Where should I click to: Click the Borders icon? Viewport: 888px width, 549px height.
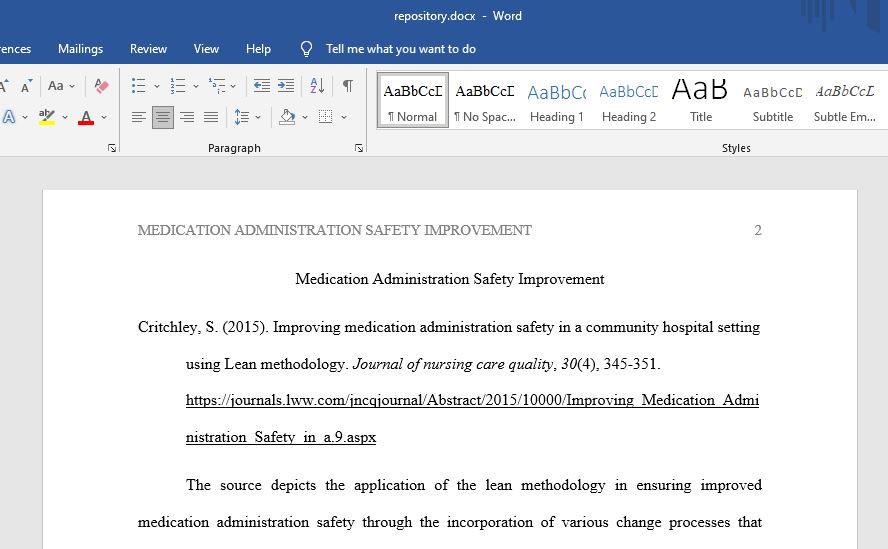(x=326, y=117)
